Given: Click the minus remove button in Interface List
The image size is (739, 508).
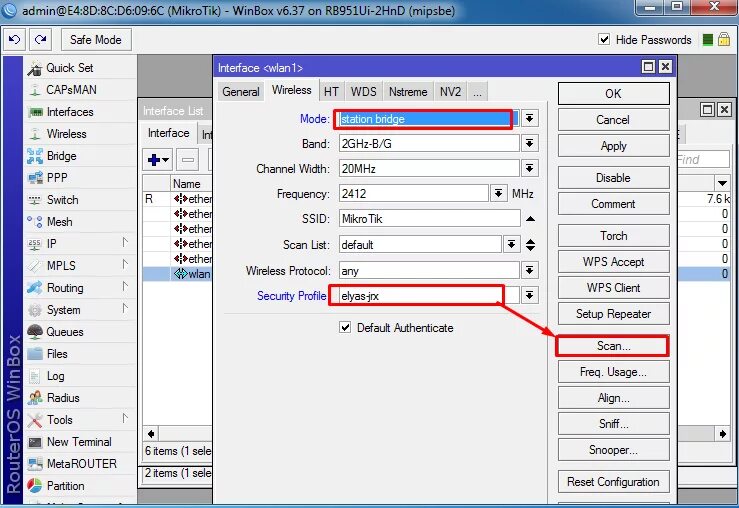Looking at the screenshot, I should coord(188,160).
